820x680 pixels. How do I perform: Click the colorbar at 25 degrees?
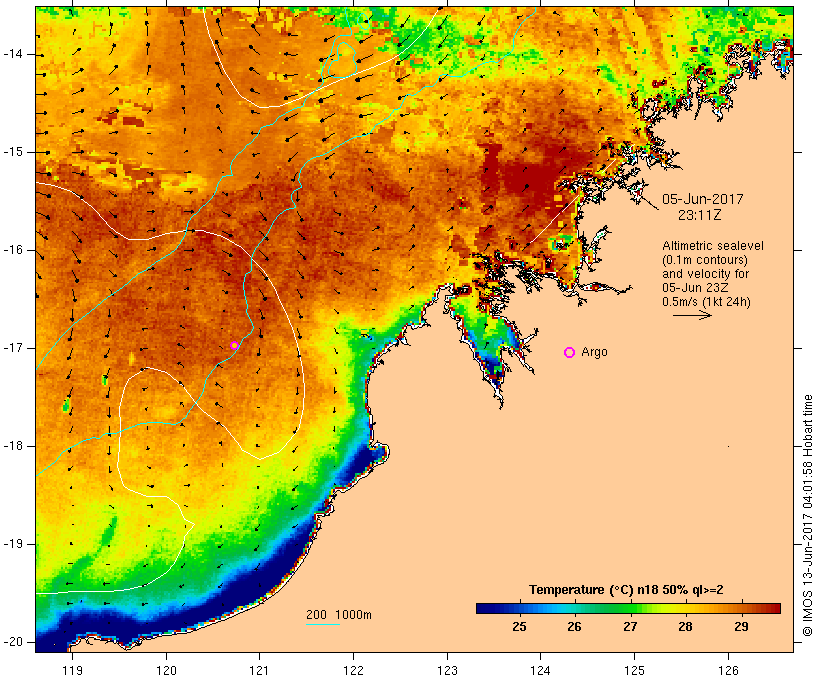pos(519,608)
